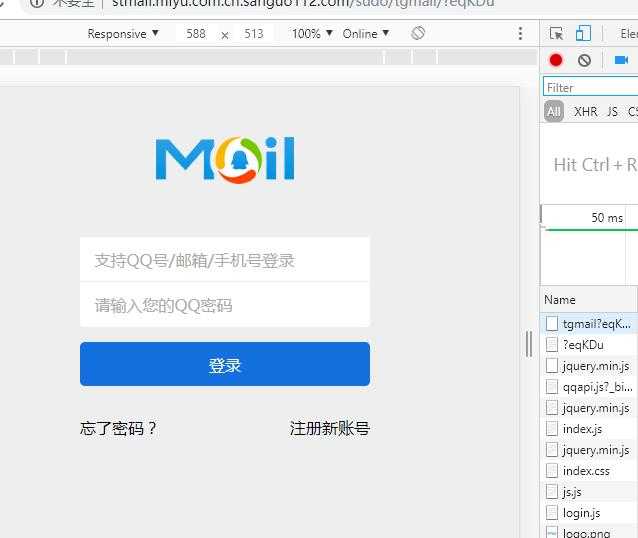The image size is (638, 538).
Task: Click the rotate device orientation icon
Action: pyautogui.click(x=418, y=33)
